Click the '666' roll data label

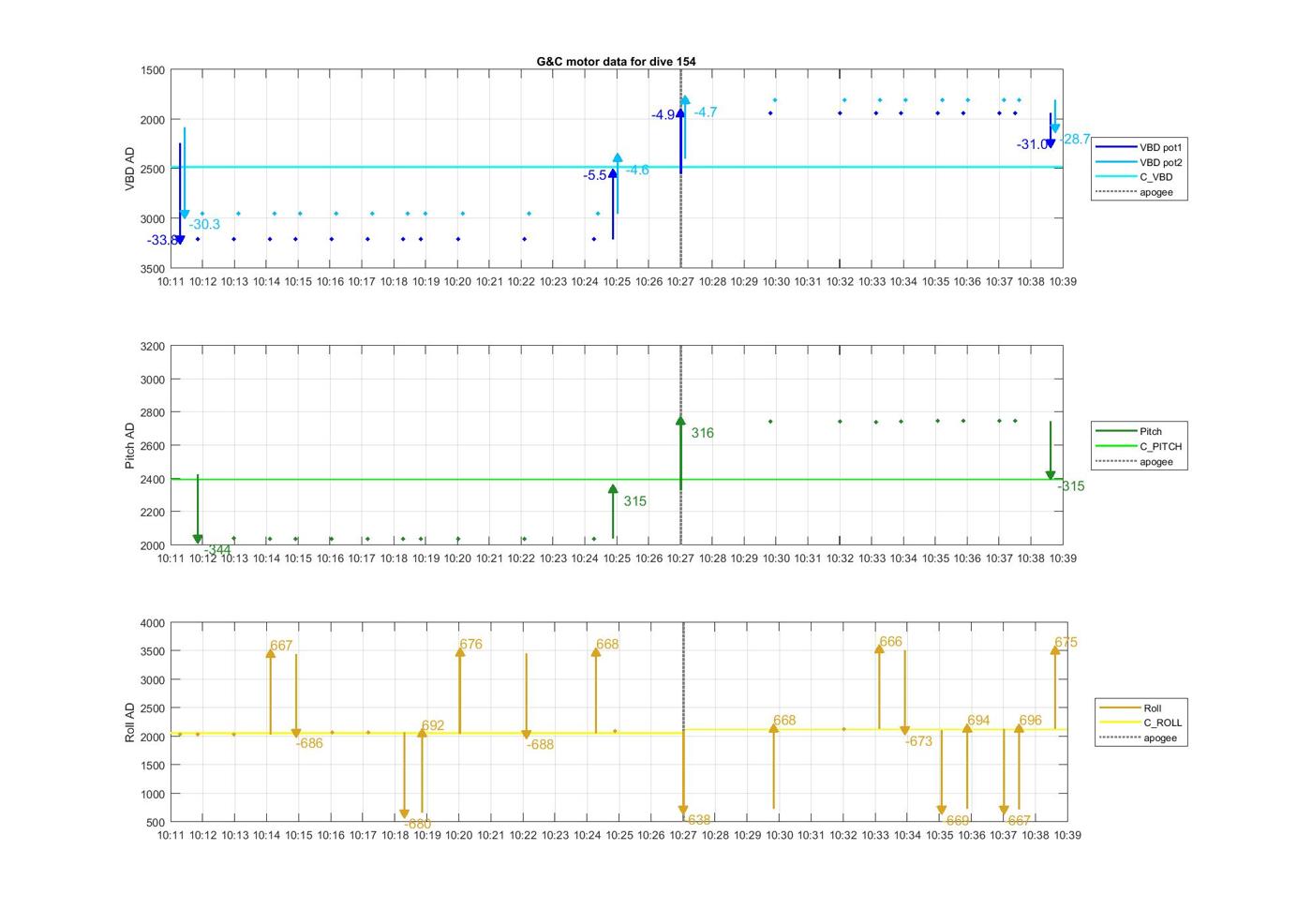coord(890,641)
